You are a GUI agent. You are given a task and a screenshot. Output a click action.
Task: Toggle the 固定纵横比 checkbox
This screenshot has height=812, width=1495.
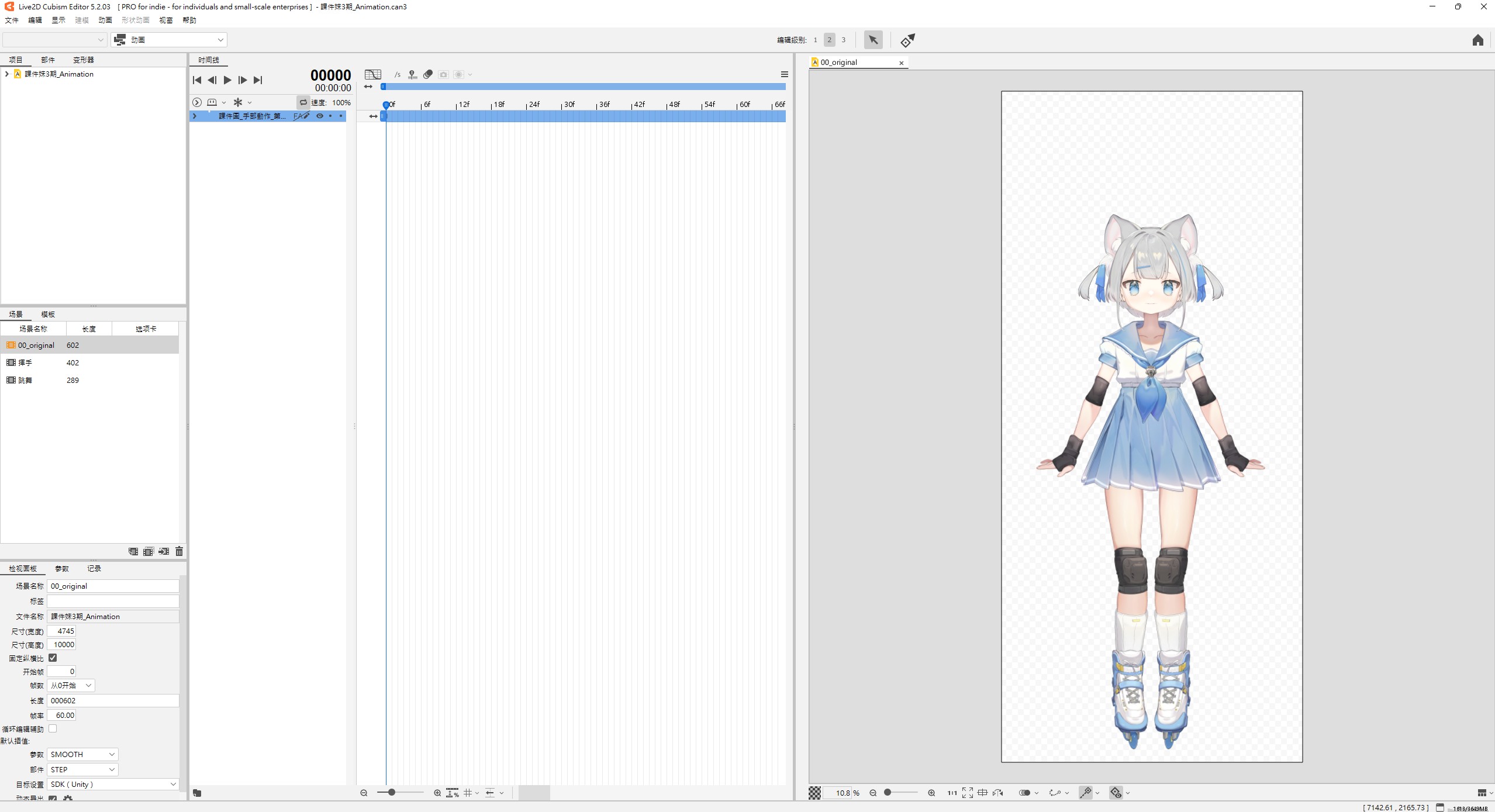coord(53,658)
